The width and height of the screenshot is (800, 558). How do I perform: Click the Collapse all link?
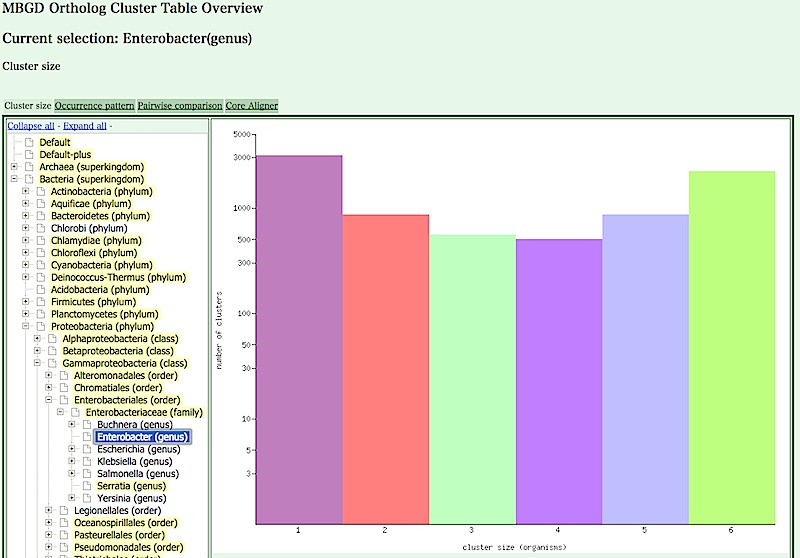pos(30,126)
